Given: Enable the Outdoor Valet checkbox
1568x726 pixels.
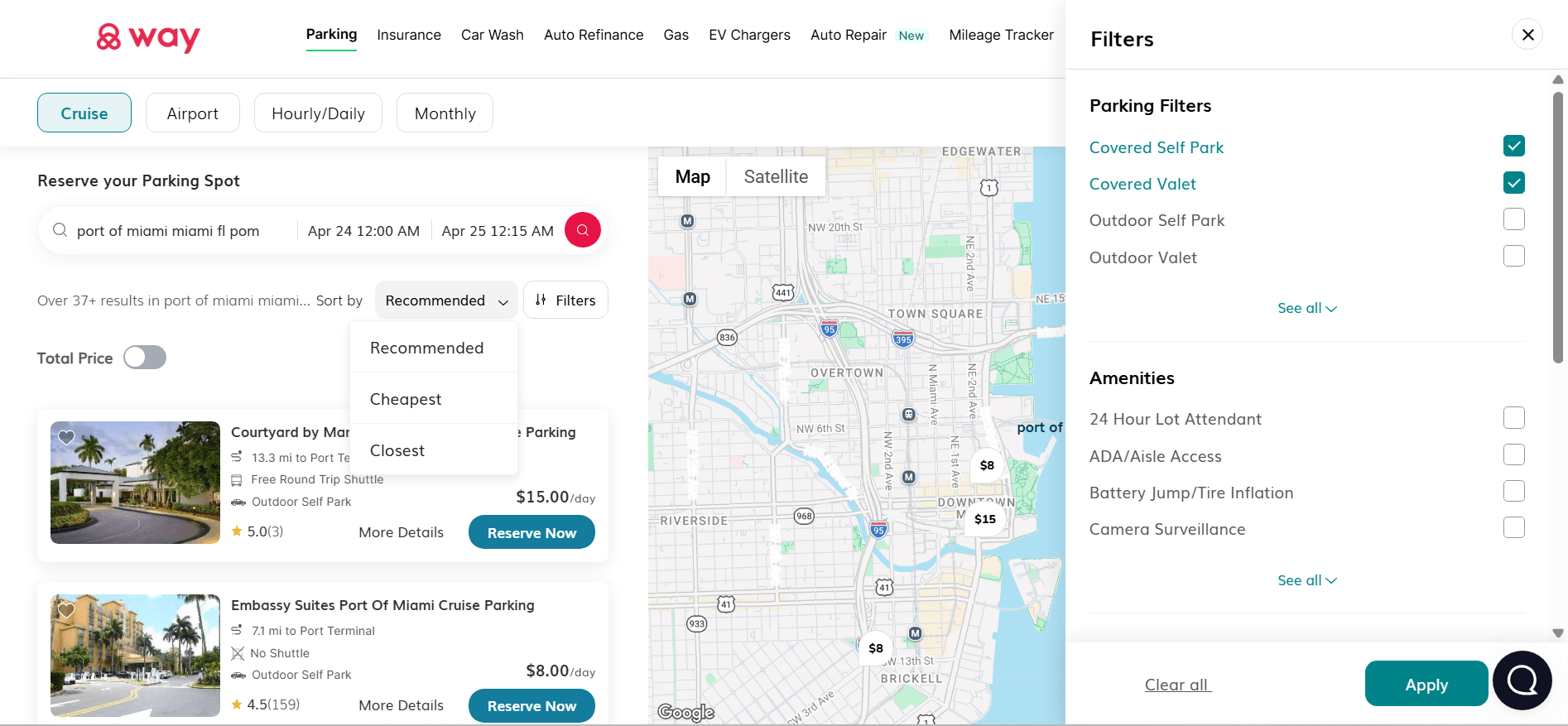Looking at the screenshot, I should pyautogui.click(x=1513, y=257).
